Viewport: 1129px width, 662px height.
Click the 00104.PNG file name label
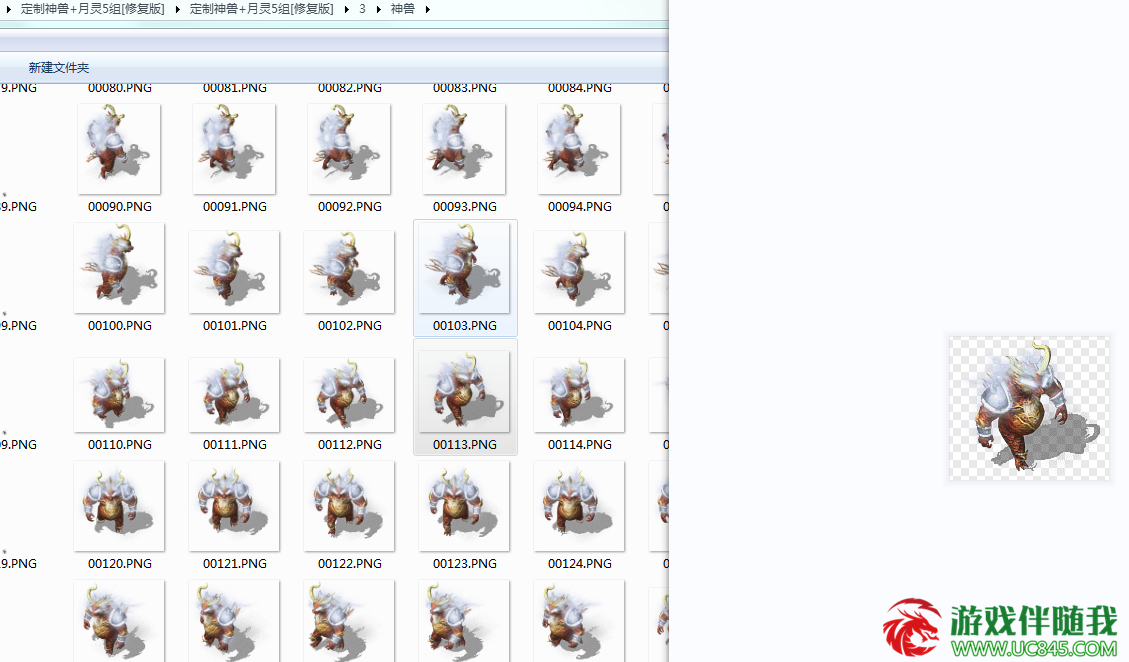tap(580, 326)
